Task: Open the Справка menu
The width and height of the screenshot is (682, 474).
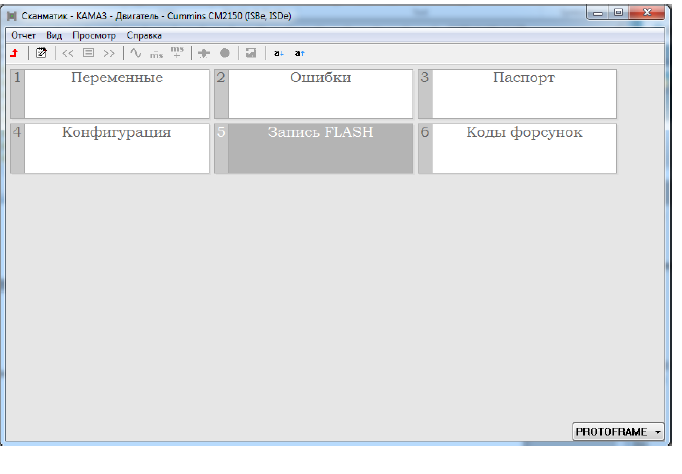Action: [144, 36]
